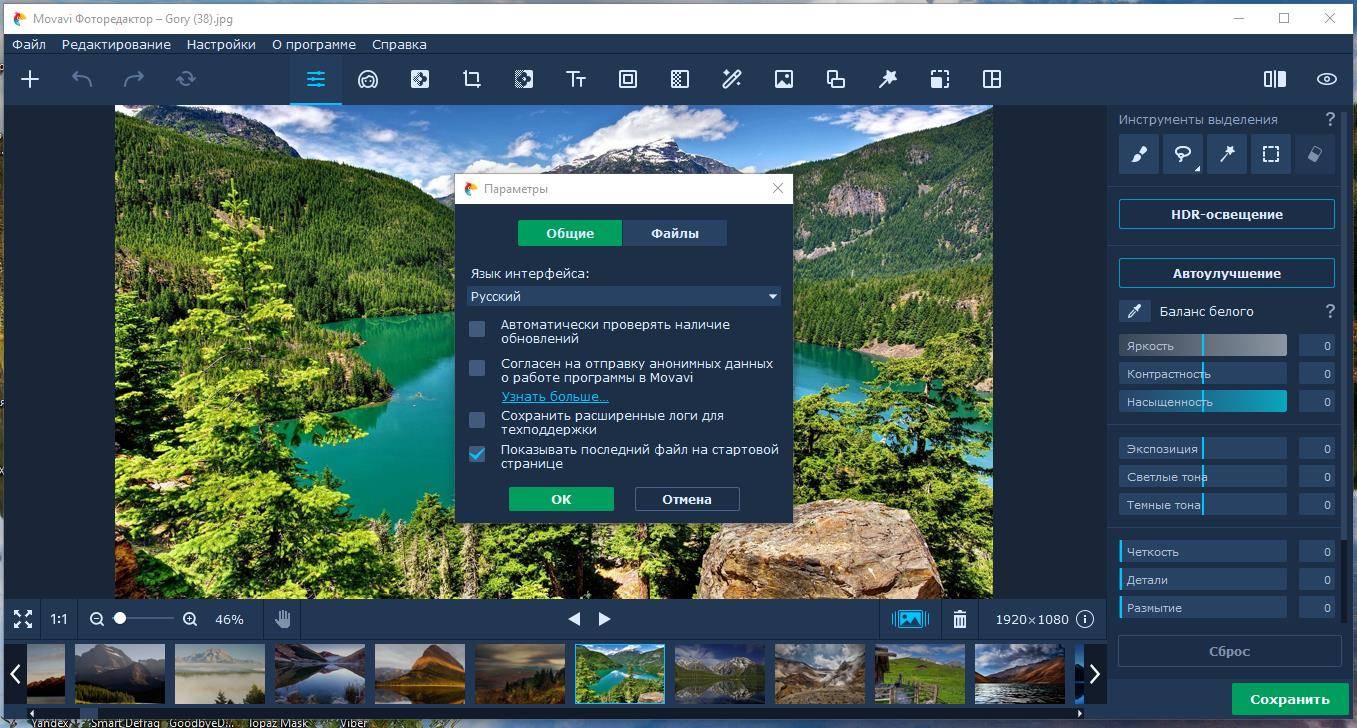
Task: Click the fullscreen expand arrows icon
Action: [23, 619]
